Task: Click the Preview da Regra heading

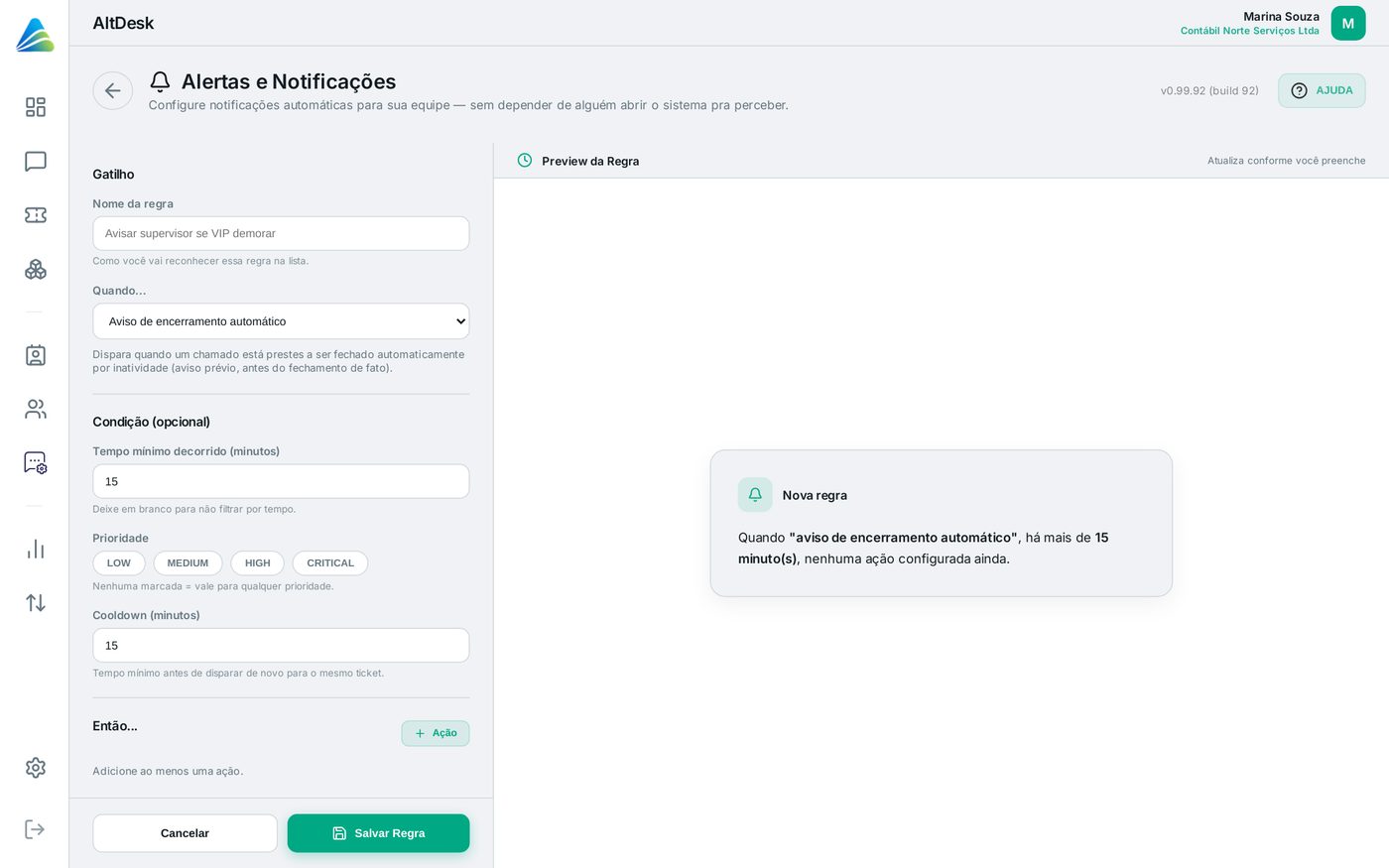Action: (x=590, y=161)
